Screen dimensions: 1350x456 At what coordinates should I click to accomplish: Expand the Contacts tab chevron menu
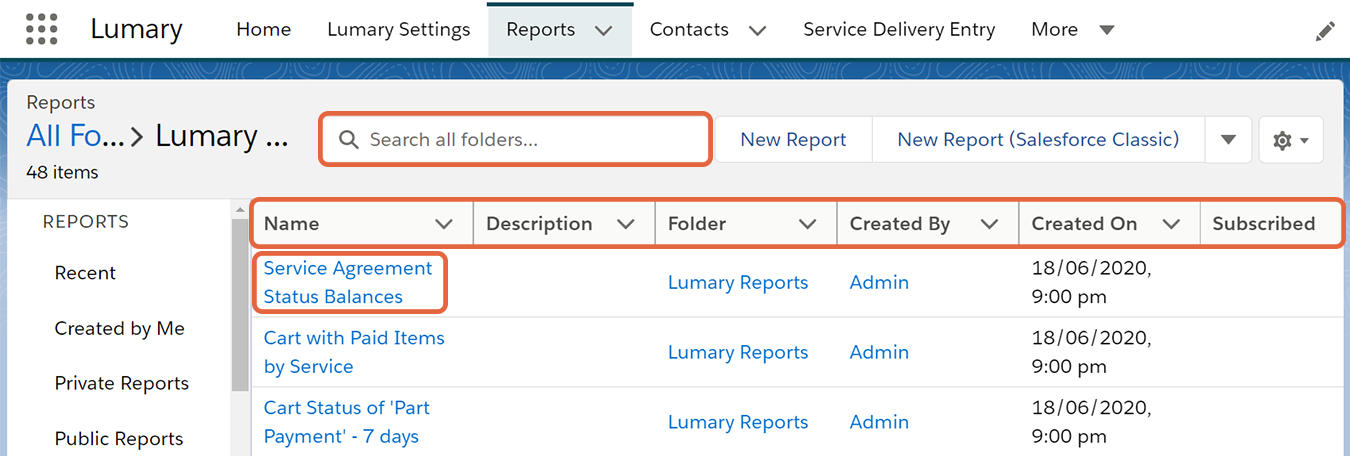757,30
